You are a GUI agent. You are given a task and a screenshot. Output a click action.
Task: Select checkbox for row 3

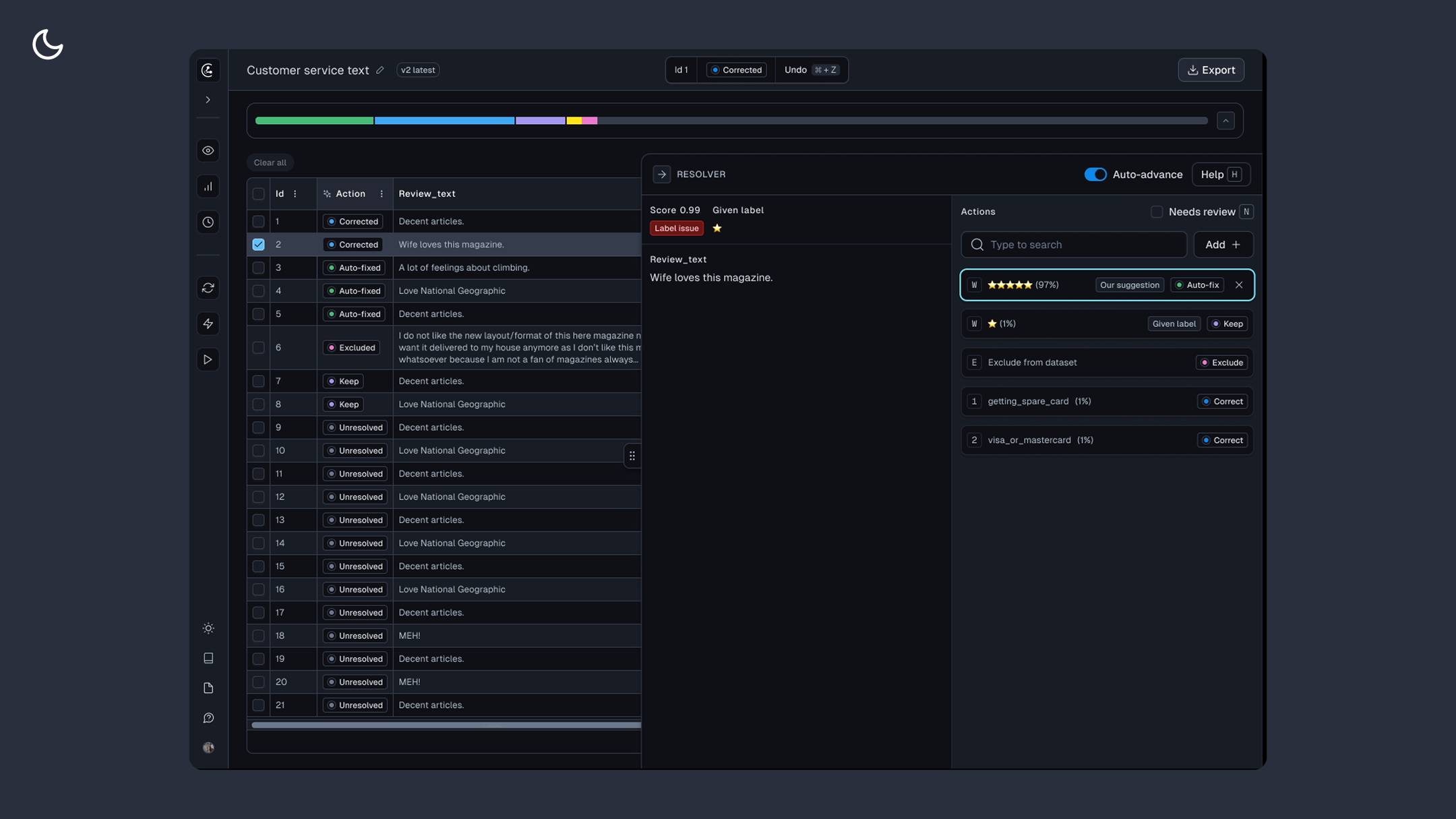click(258, 268)
